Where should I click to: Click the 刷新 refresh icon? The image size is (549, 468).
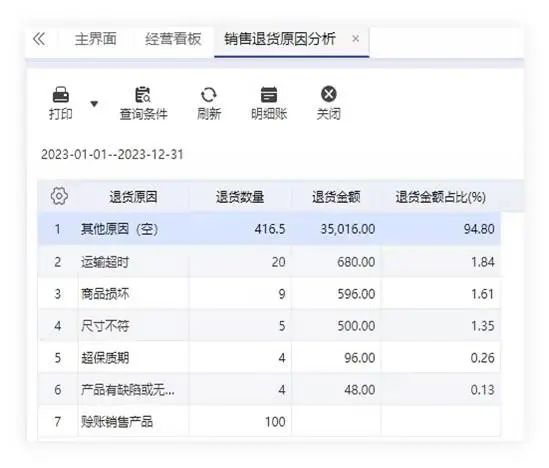[x=209, y=95]
